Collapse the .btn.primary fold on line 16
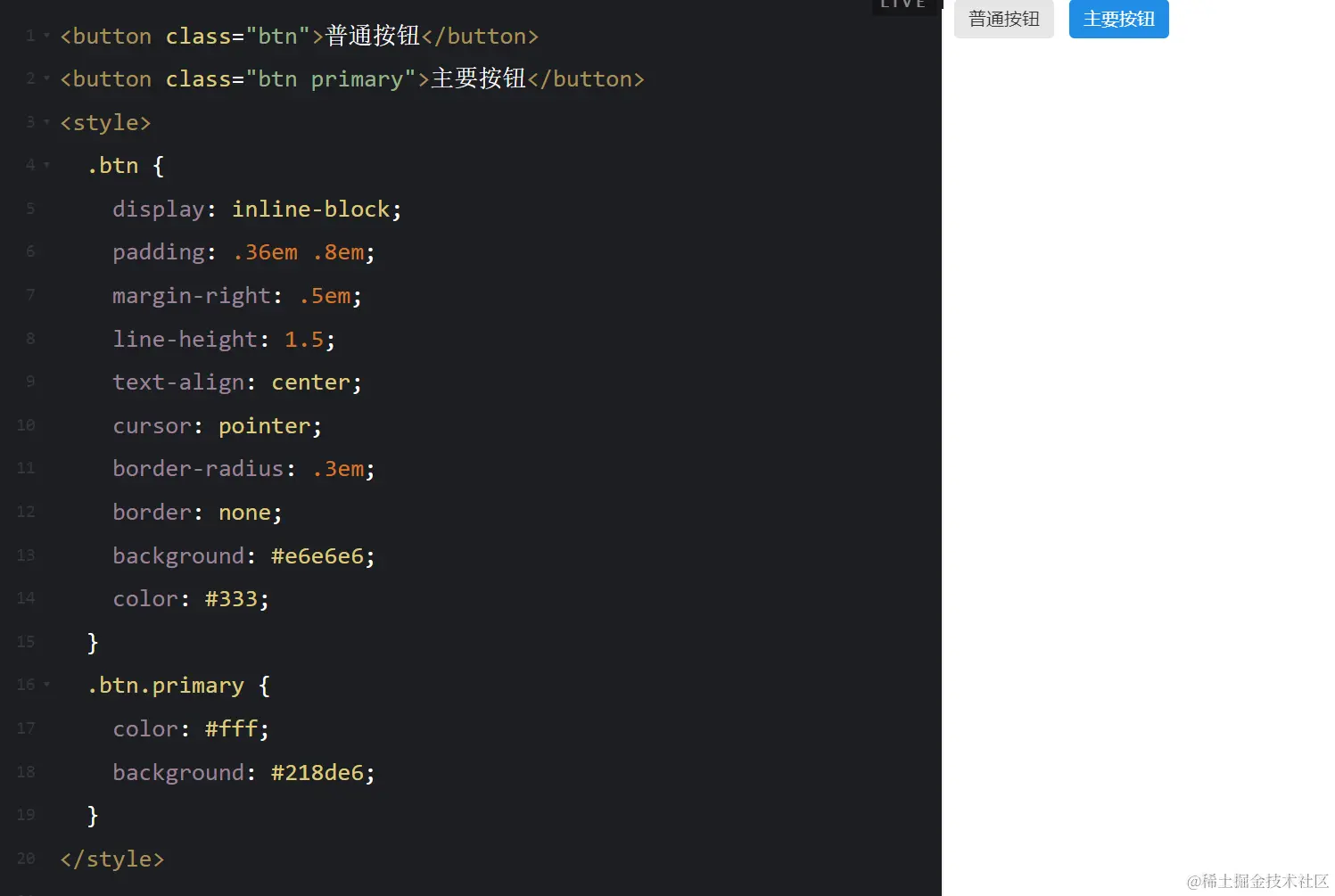Screen dimensions: 1335x896 [x=46, y=685]
